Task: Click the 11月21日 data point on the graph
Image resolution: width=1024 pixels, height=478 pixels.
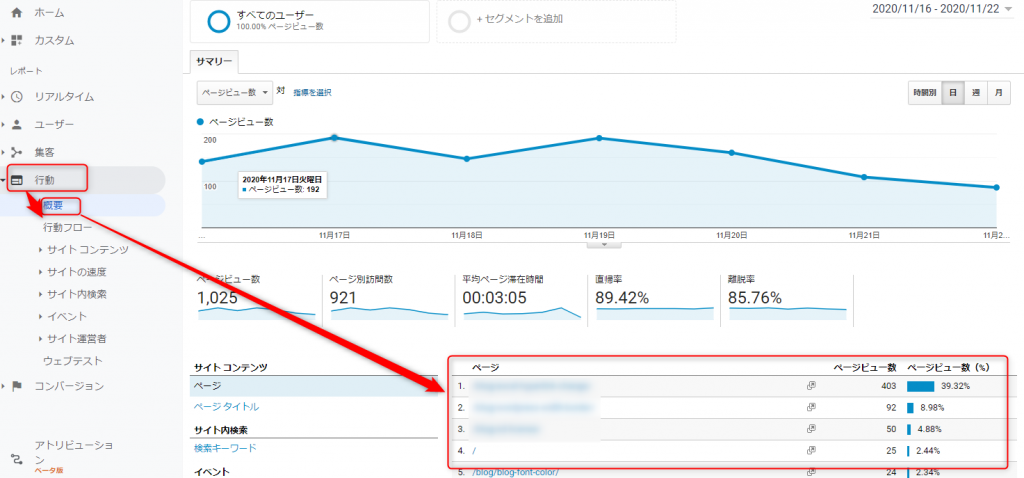Action: click(x=864, y=177)
